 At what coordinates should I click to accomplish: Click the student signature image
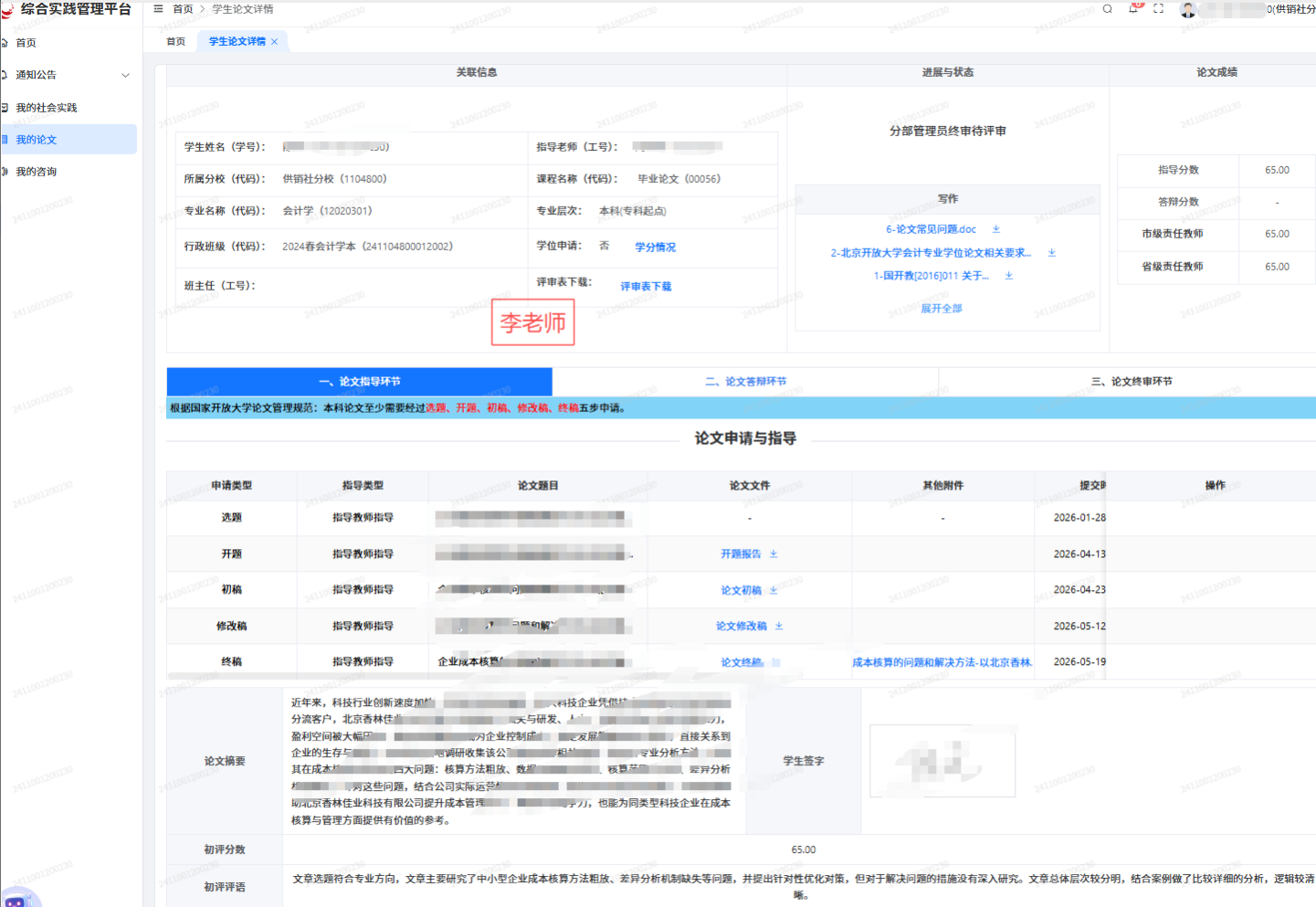pos(942,761)
